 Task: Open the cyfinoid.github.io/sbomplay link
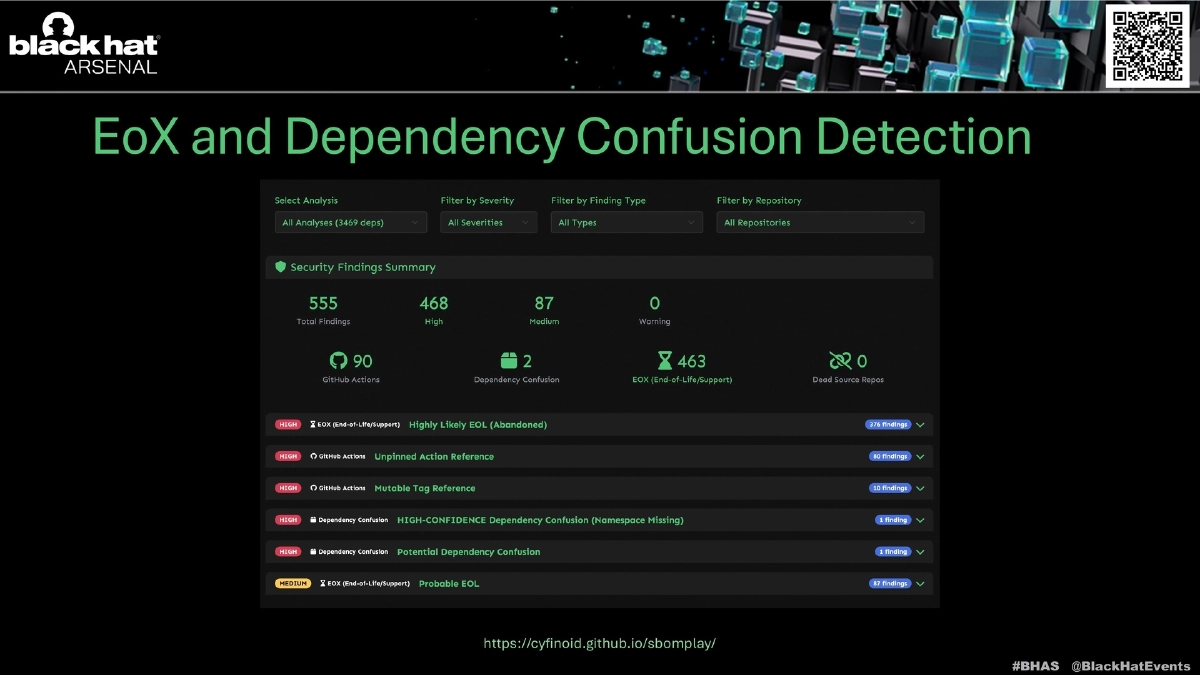point(600,643)
